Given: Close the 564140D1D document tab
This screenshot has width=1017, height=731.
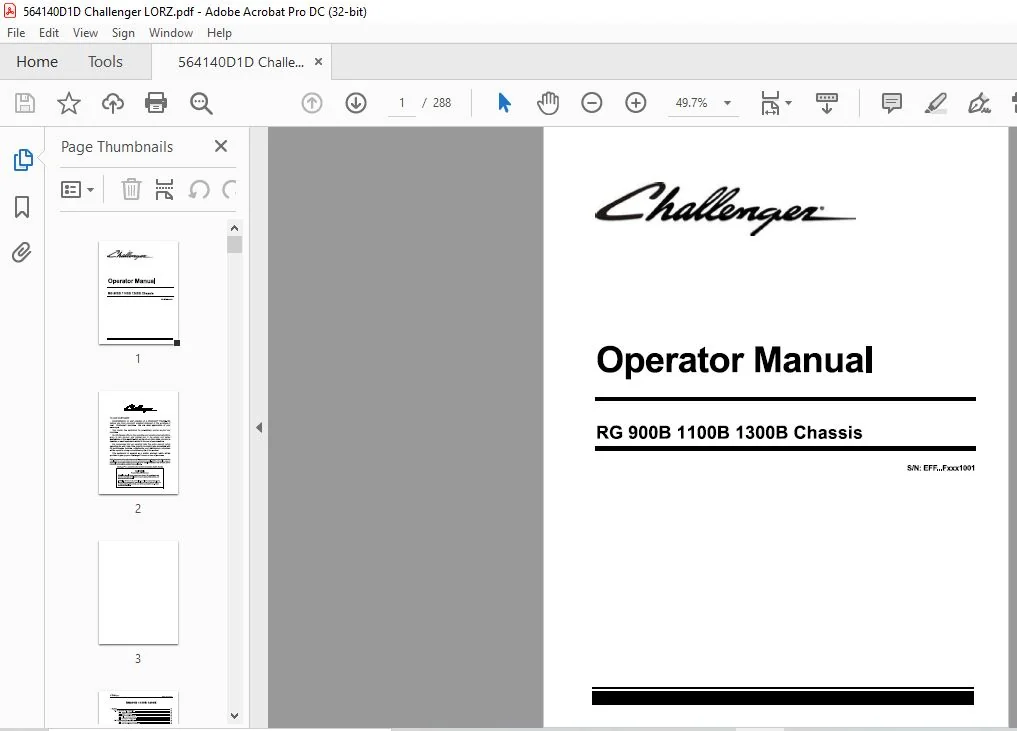Looking at the screenshot, I should click(x=318, y=62).
